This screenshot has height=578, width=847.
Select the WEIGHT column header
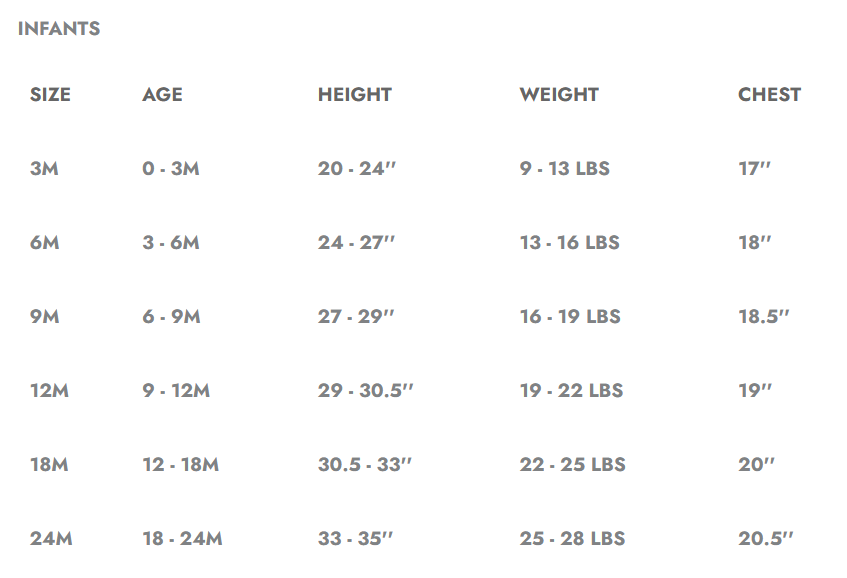559,95
